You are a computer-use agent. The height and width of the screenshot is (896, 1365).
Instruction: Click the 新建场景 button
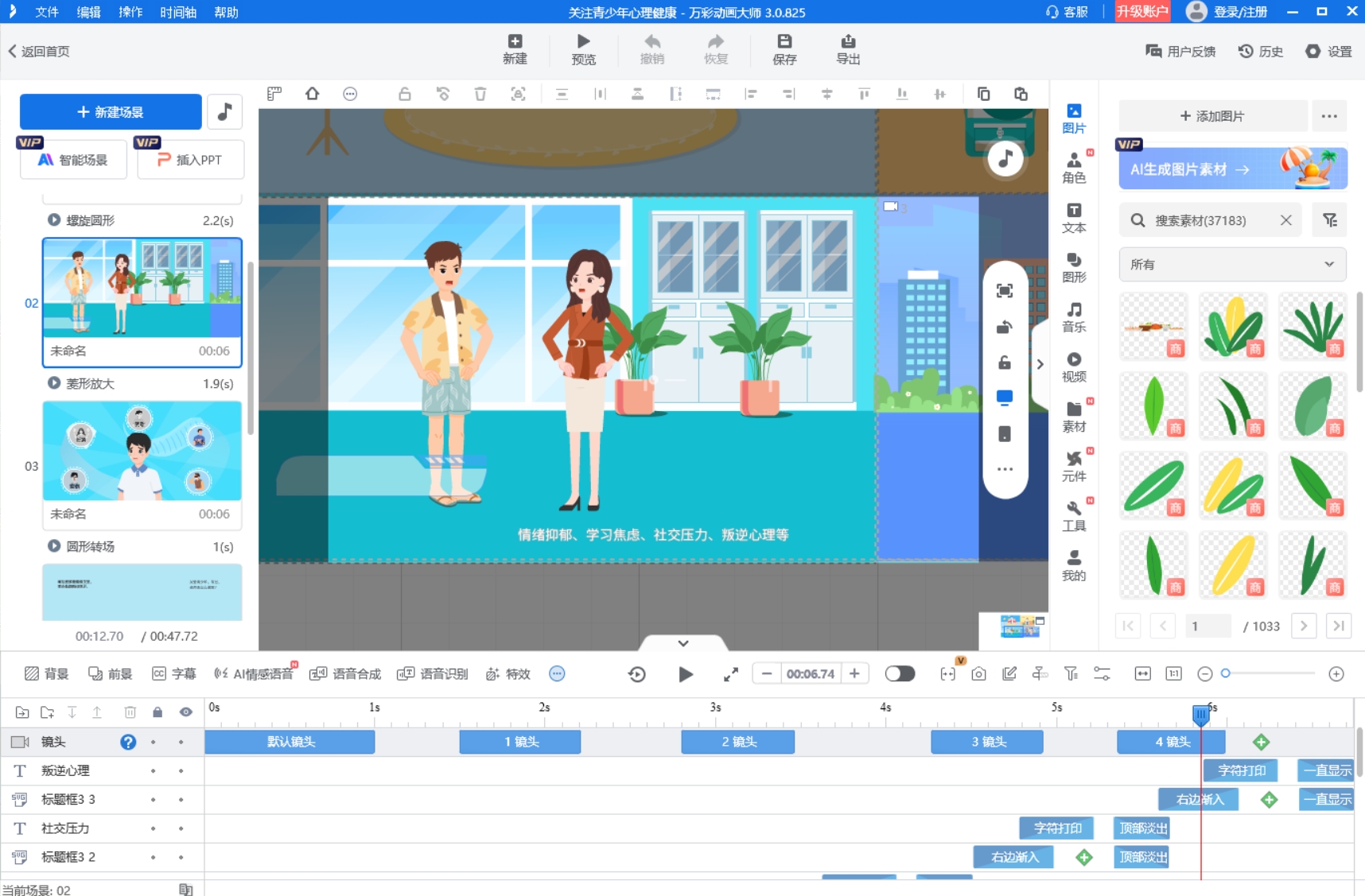coord(111,112)
